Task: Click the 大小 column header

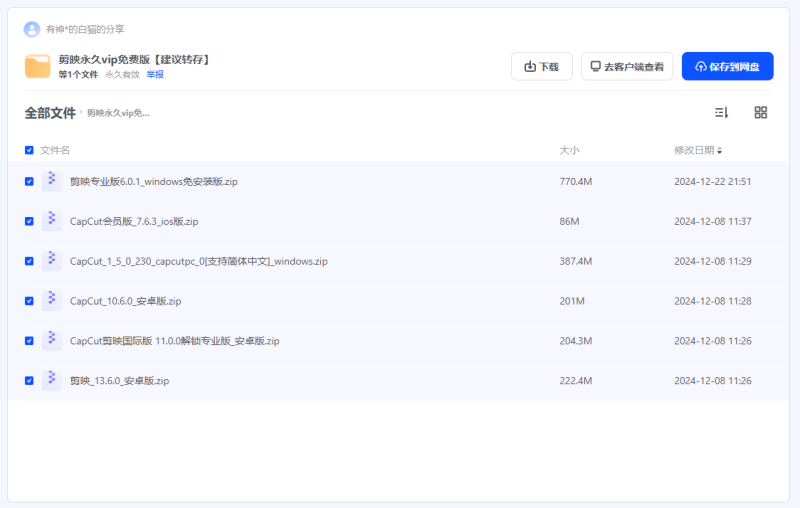Action: 569,150
